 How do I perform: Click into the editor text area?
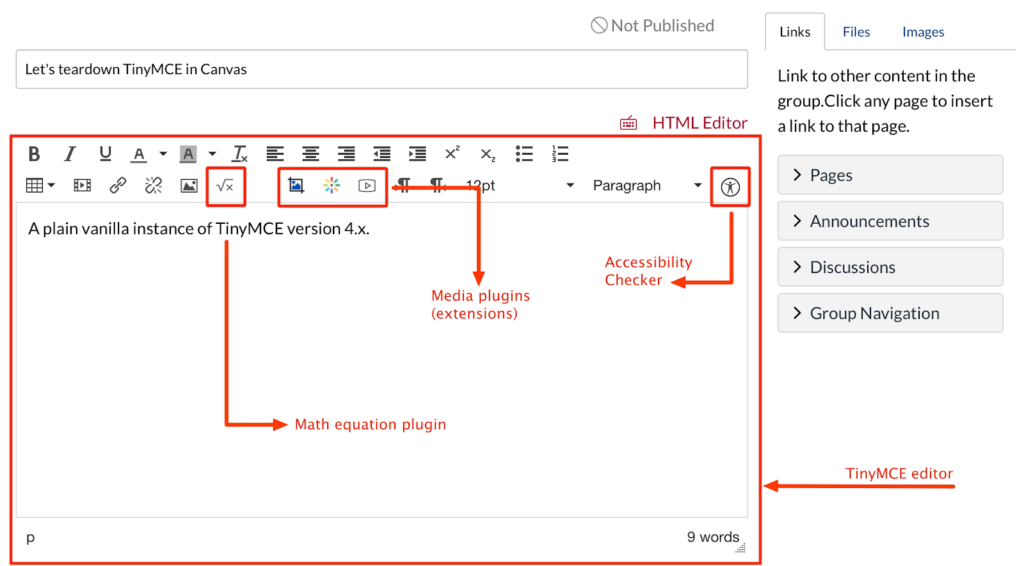382,360
